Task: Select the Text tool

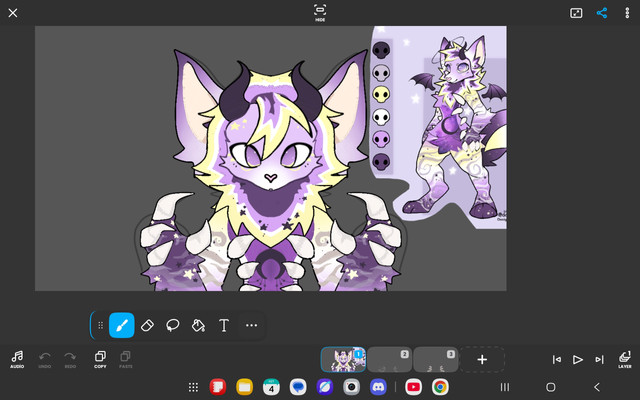Action: 224,325
